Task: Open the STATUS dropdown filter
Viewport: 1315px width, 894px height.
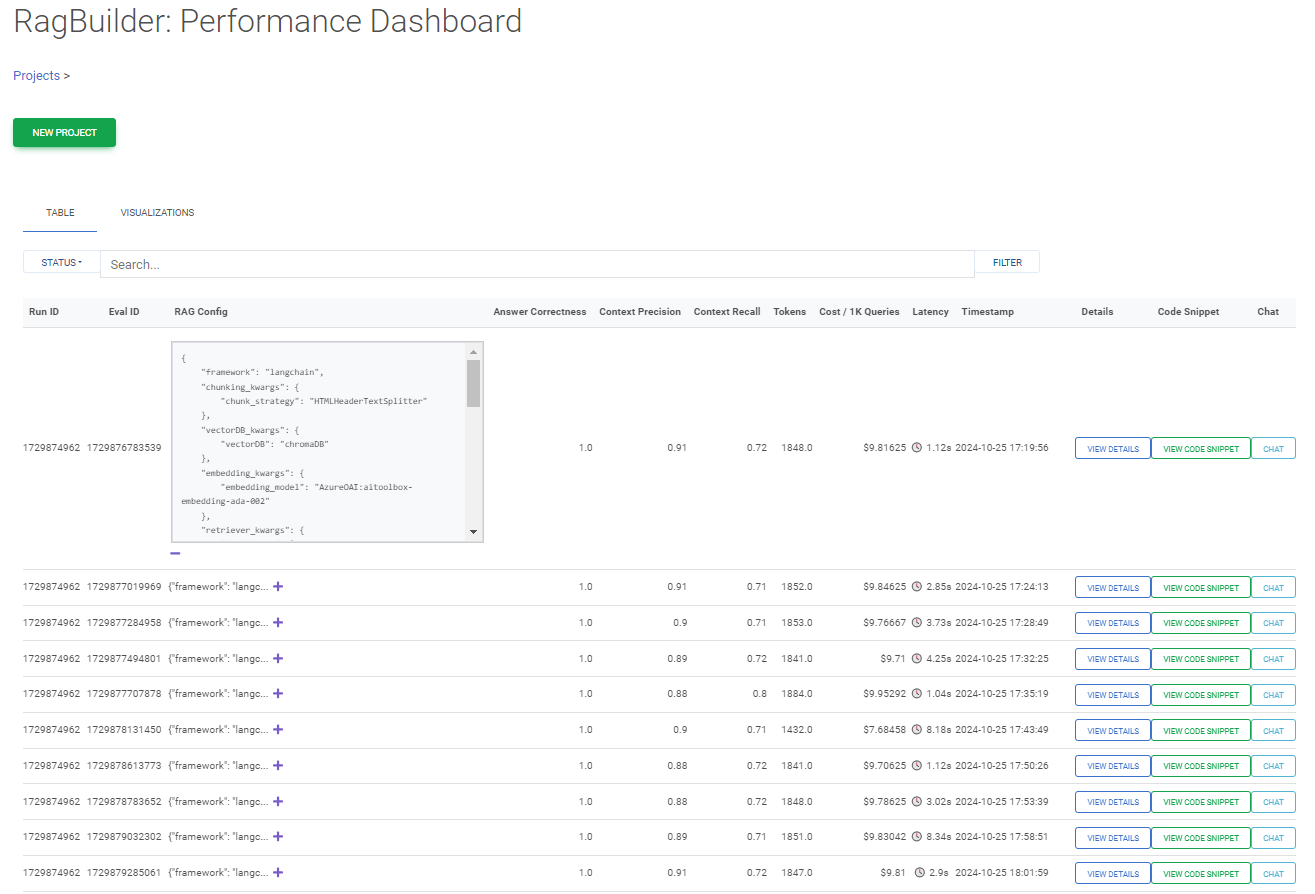Action: [x=61, y=262]
